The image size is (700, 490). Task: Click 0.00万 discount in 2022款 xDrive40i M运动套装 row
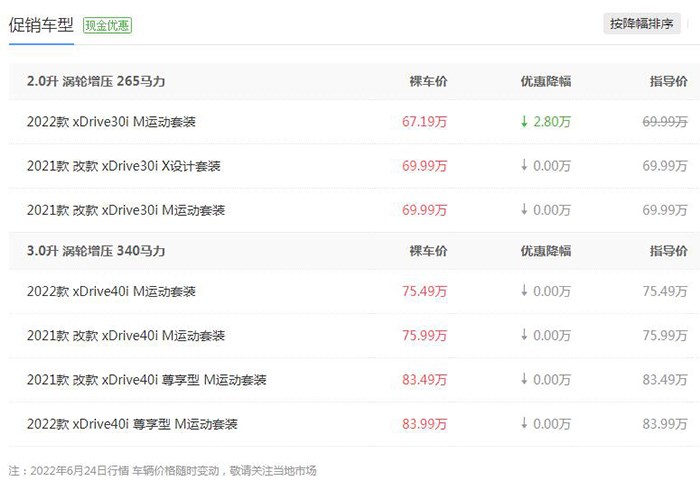coord(552,291)
